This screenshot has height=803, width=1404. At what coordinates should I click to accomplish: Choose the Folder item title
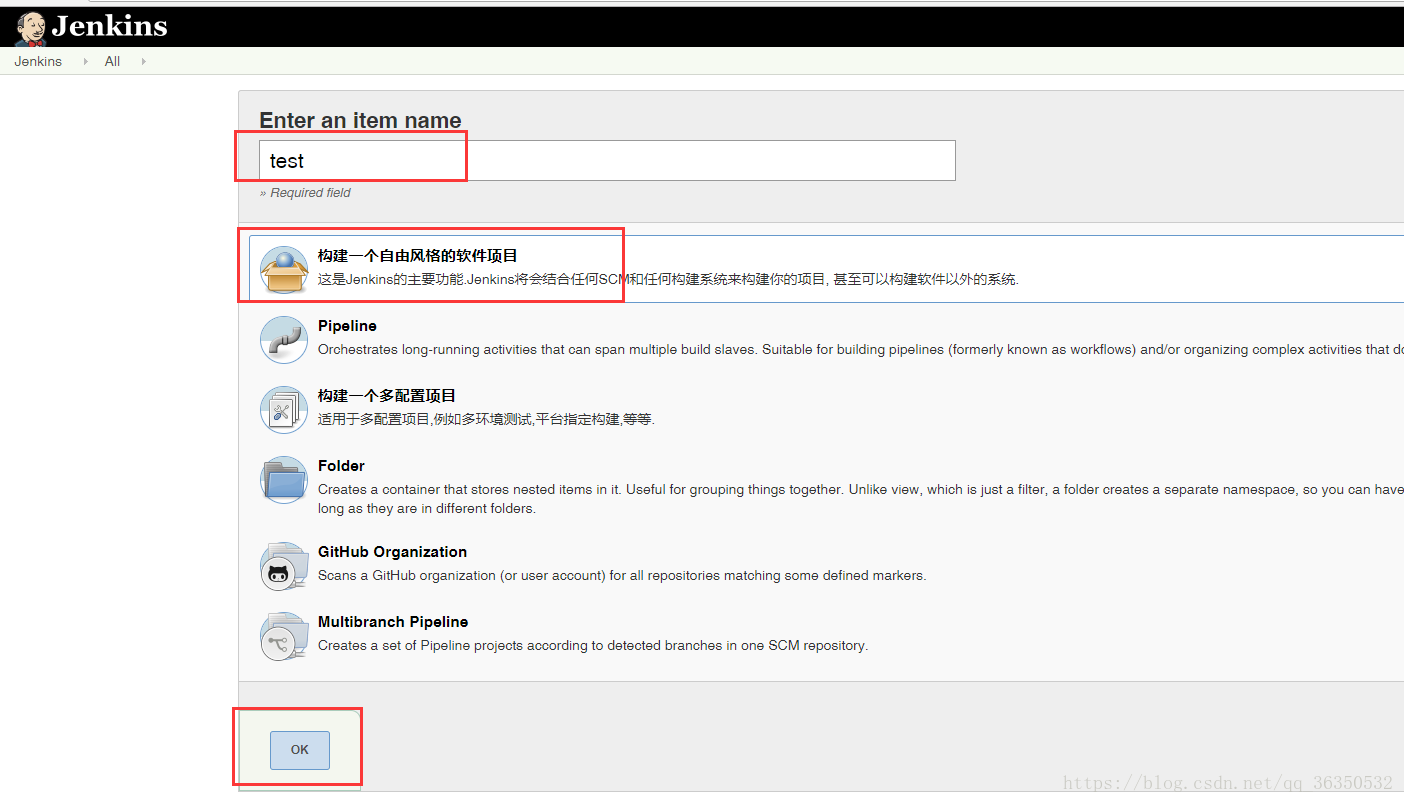pyautogui.click(x=341, y=466)
